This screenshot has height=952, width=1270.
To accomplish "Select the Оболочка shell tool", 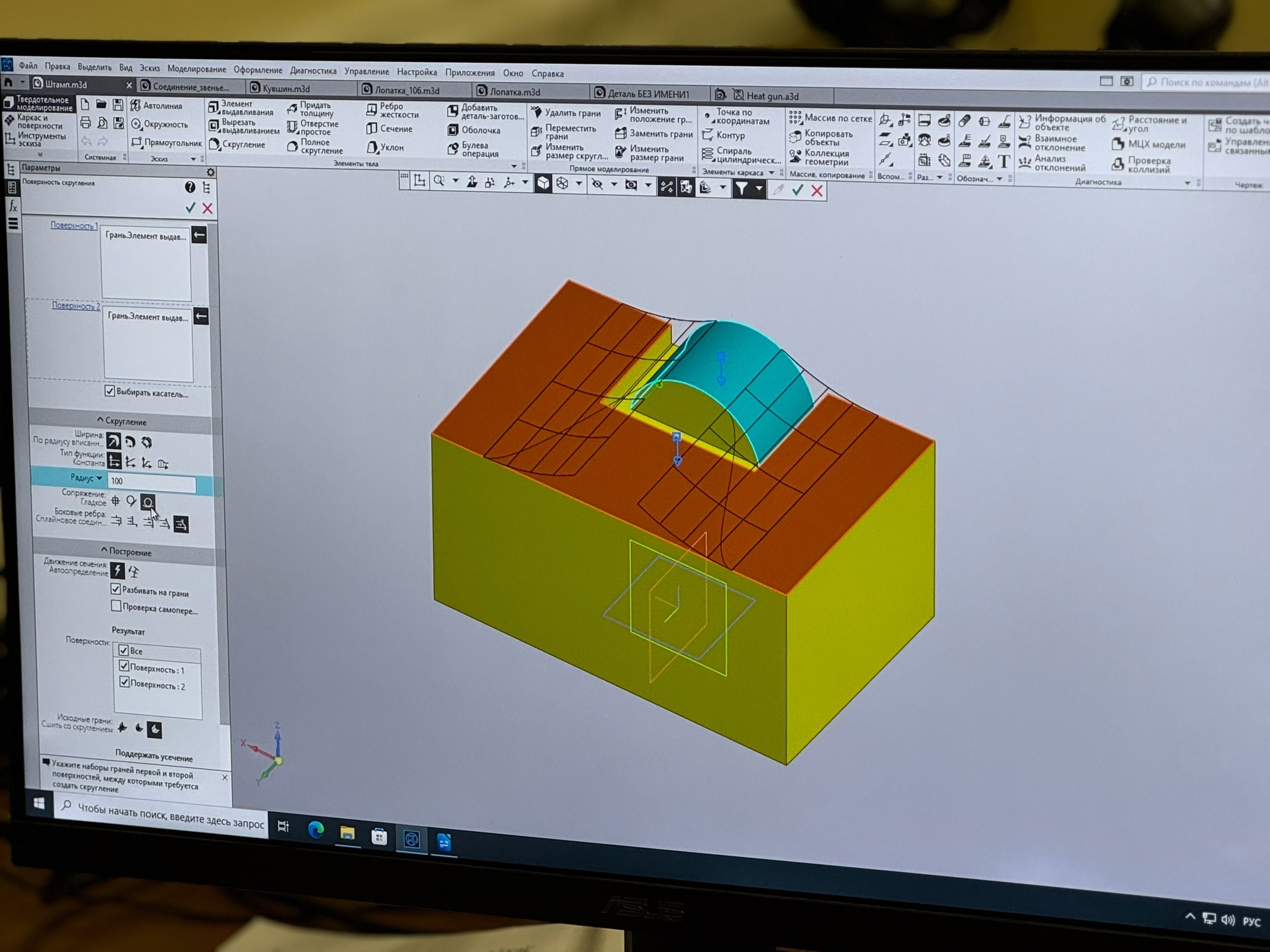I will coord(453,130).
